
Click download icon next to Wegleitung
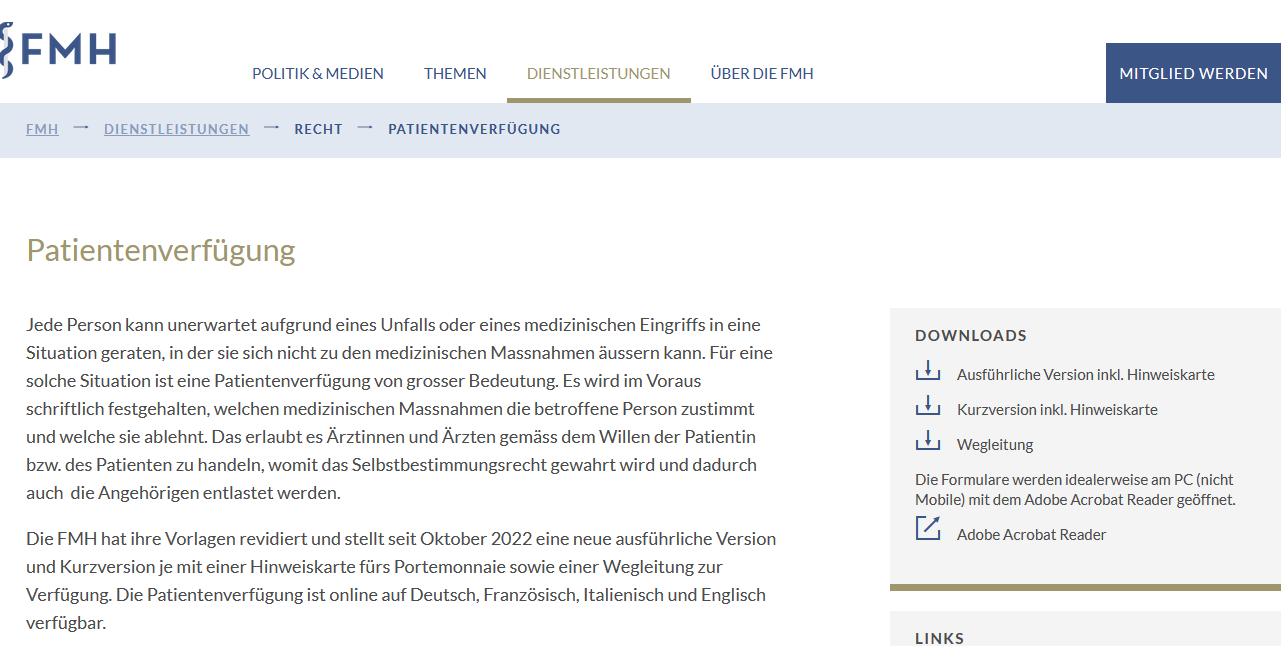928,442
